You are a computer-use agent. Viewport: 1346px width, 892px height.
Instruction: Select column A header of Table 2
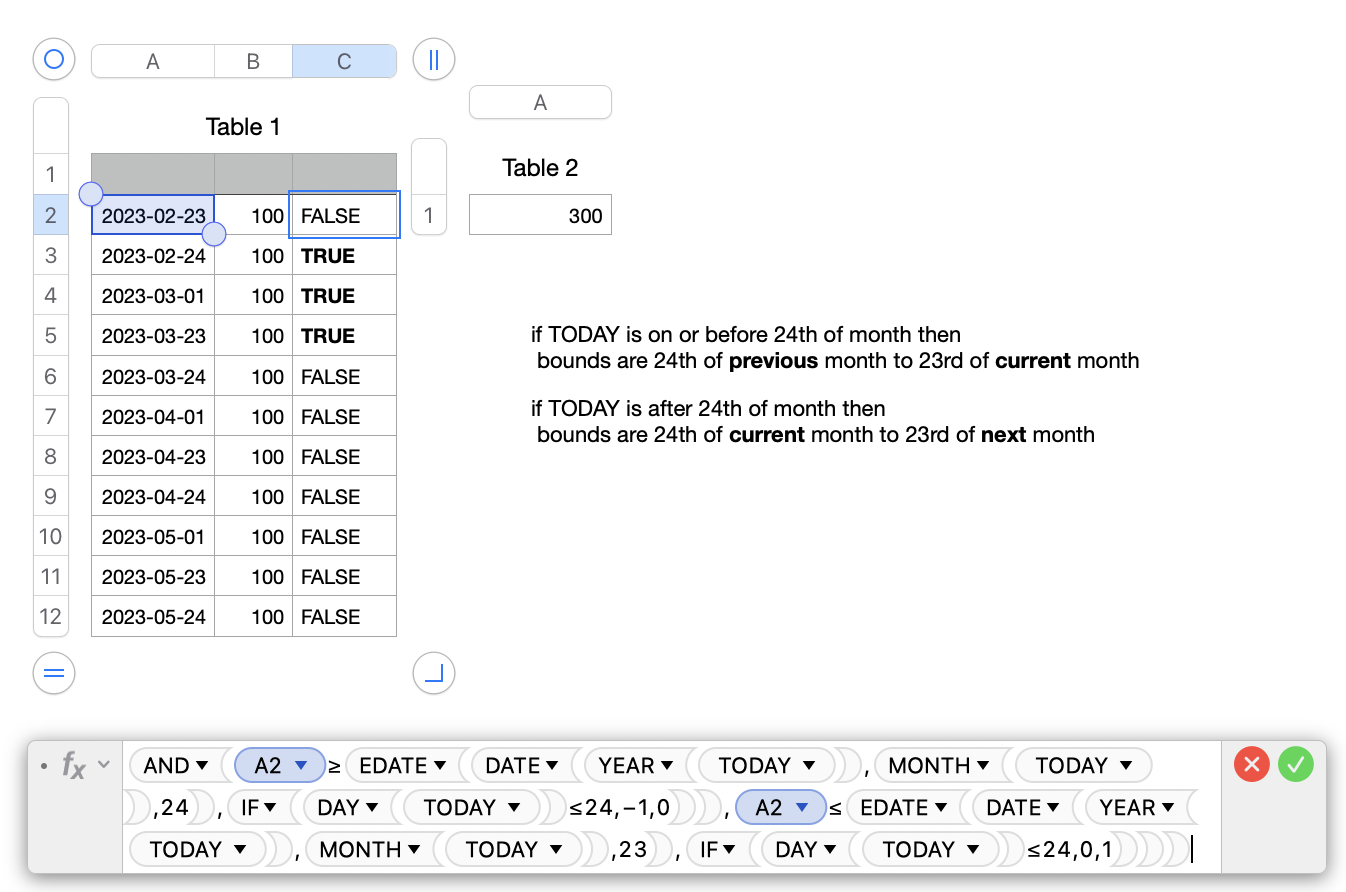pos(540,102)
